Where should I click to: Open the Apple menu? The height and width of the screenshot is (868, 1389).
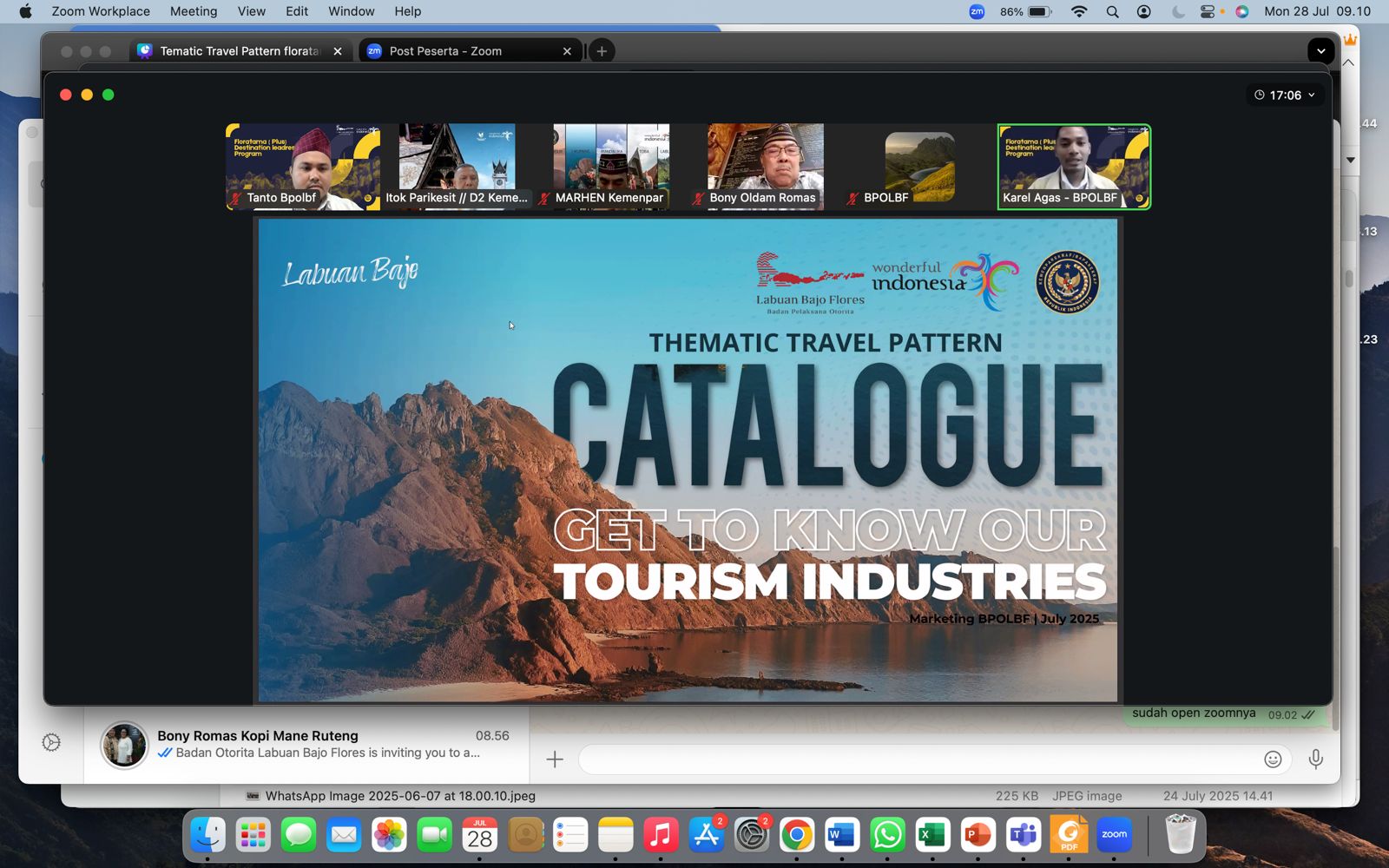pos(25,11)
